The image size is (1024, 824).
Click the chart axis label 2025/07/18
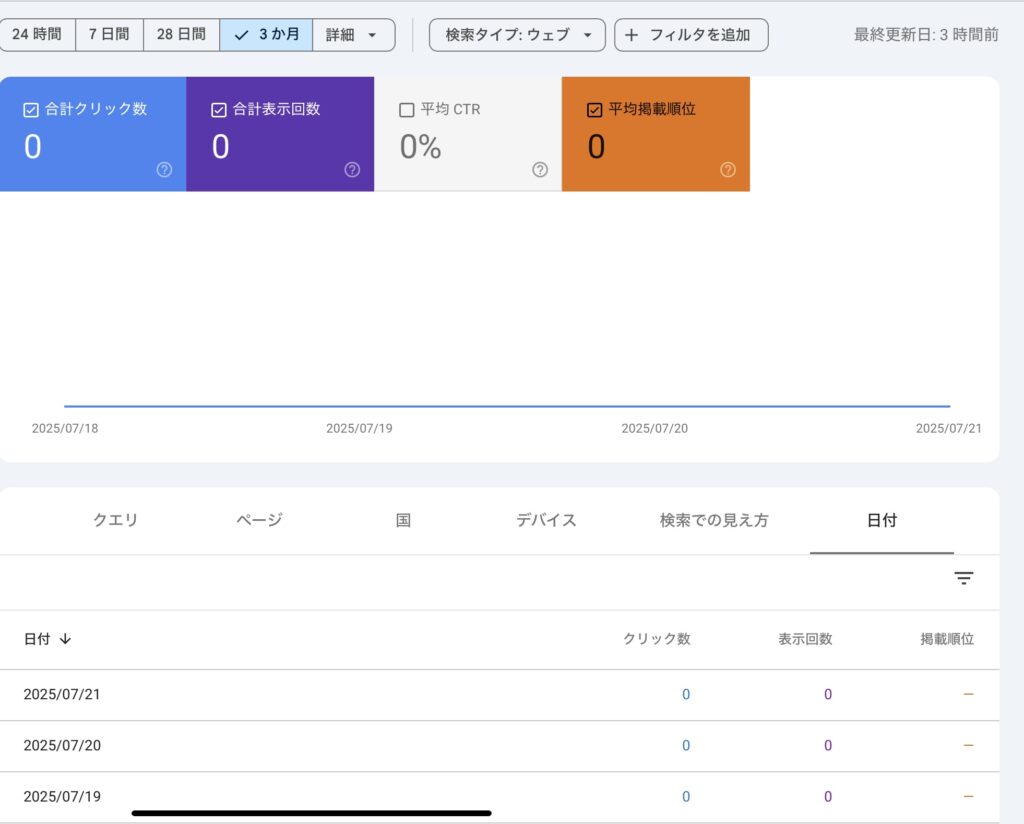pyautogui.click(x=65, y=428)
